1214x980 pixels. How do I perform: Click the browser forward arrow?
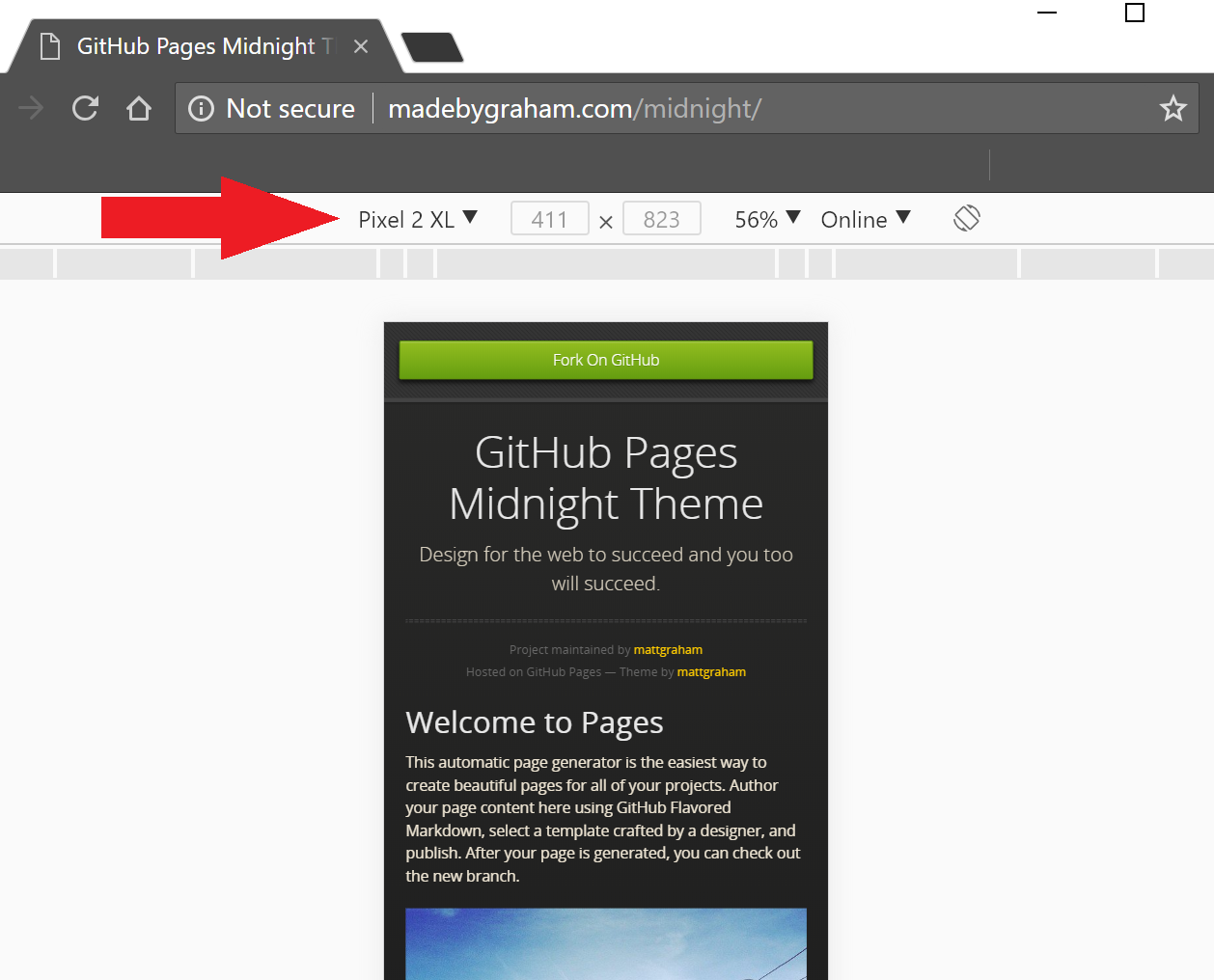pos(31,108)
